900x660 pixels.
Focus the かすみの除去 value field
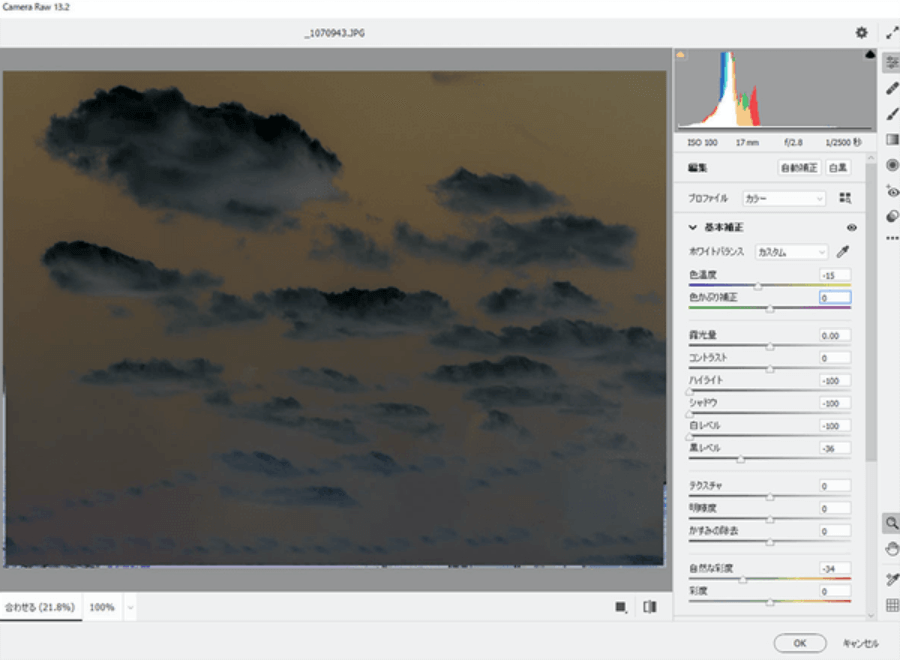pos(835,531)
